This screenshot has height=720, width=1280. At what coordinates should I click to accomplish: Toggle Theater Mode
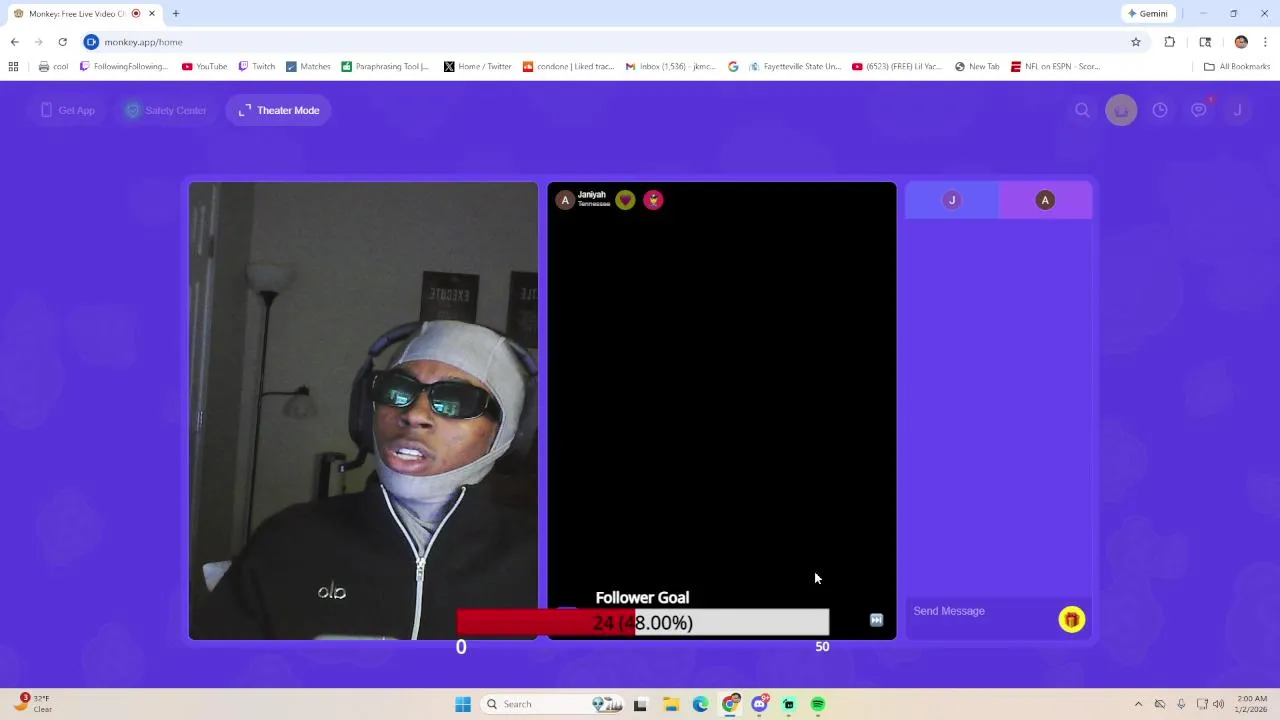(279, 110)
